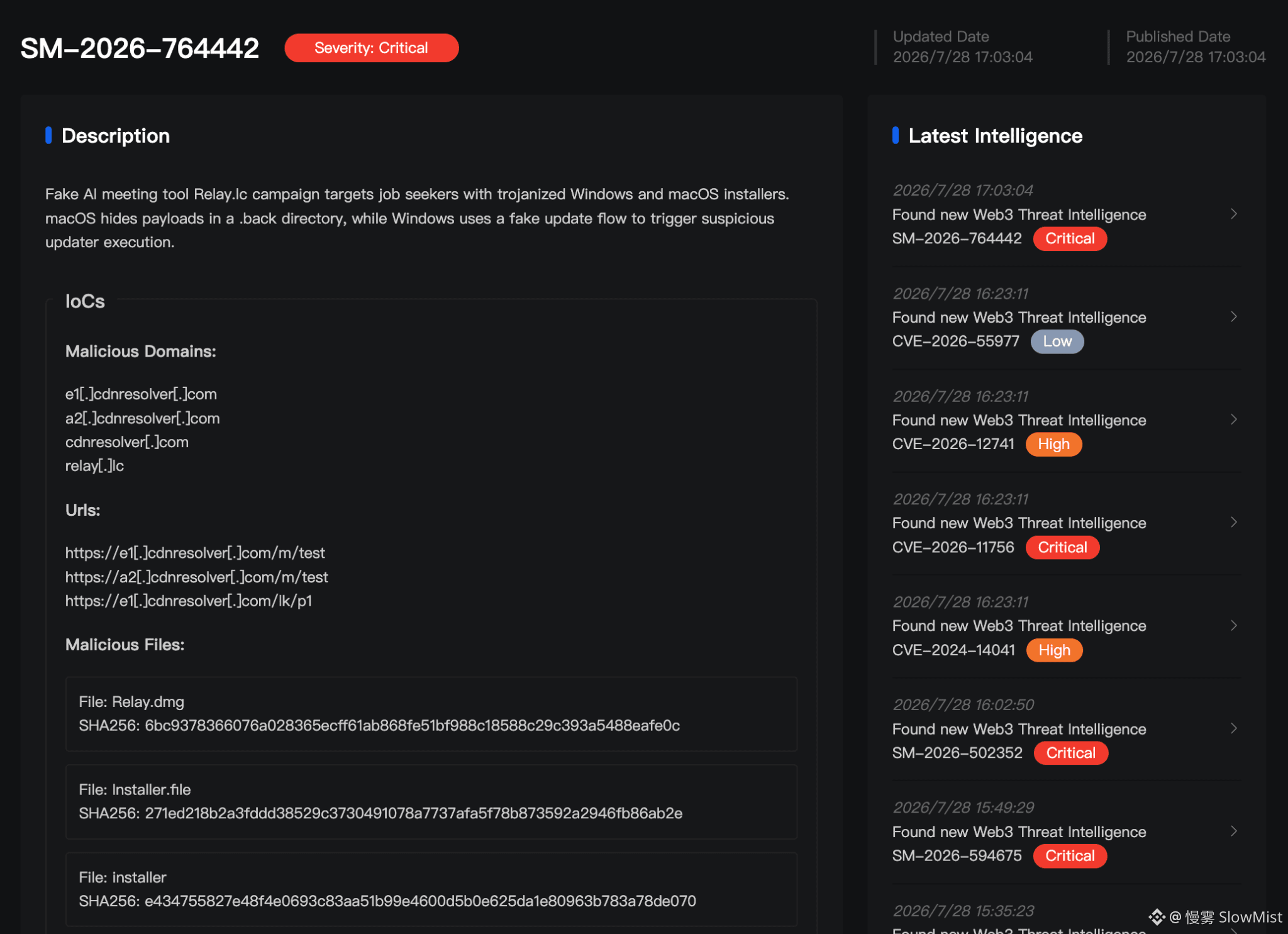
Task: Click the Low tag on CVE-2026-55977
Action: point(1057,342)
